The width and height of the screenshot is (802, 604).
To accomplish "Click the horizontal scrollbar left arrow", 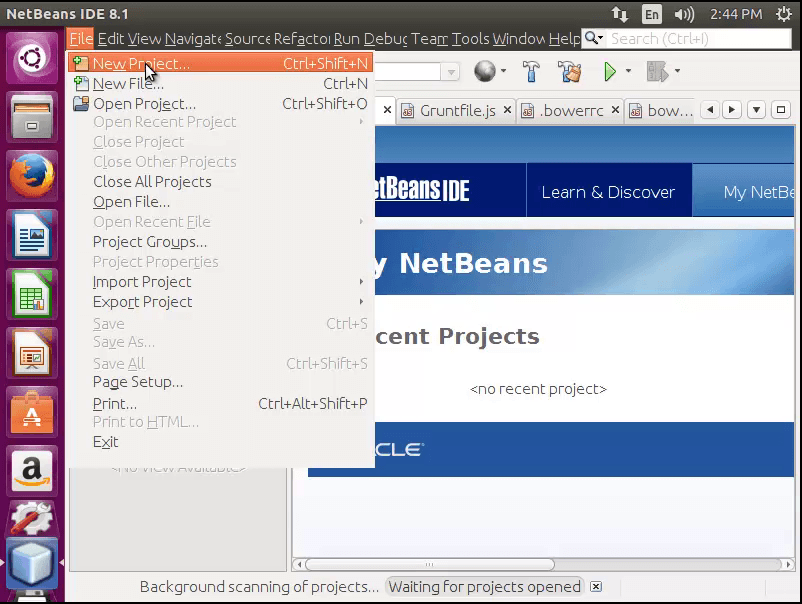I will coord(299,565).
